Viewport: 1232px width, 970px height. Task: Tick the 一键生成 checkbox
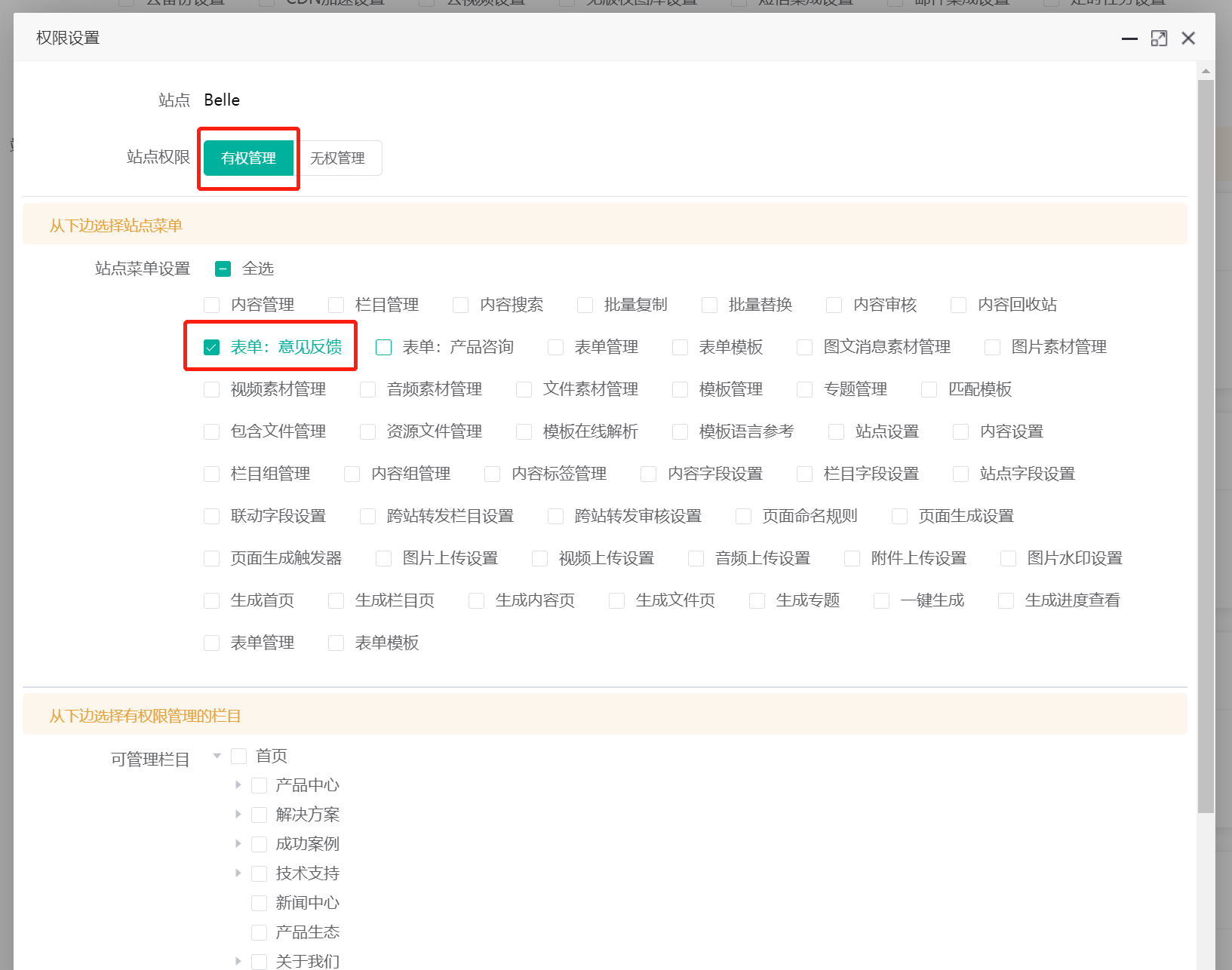881,601
